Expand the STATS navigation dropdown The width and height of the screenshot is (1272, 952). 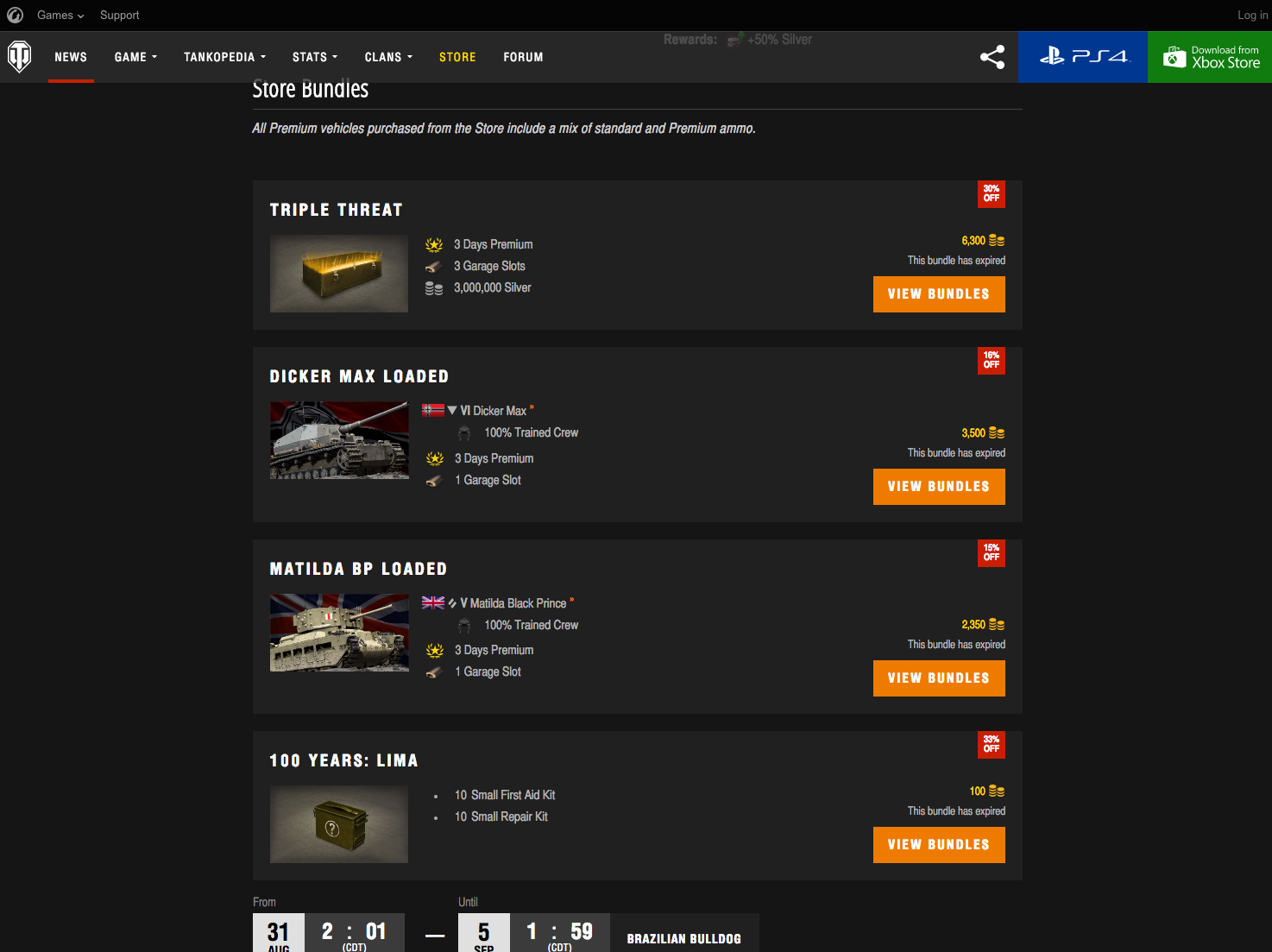coord(315,57)
